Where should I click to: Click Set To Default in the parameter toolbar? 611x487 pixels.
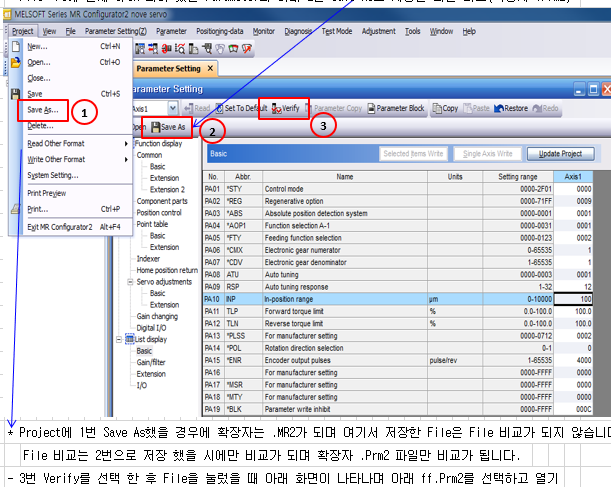(241, 108)
